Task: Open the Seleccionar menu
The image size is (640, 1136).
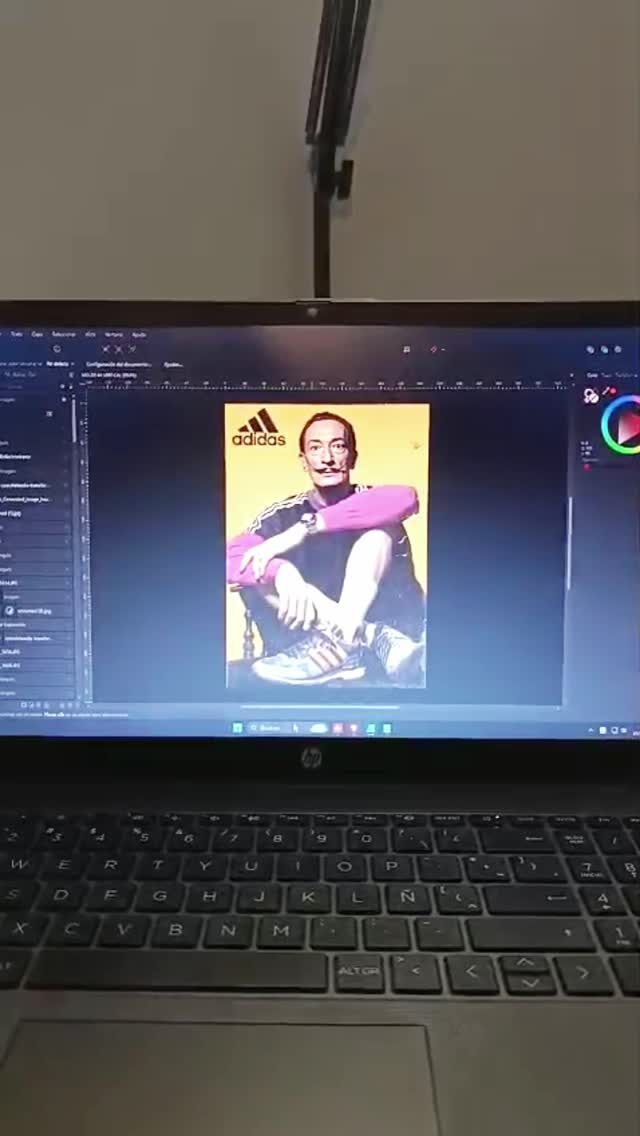Action: 64,335
